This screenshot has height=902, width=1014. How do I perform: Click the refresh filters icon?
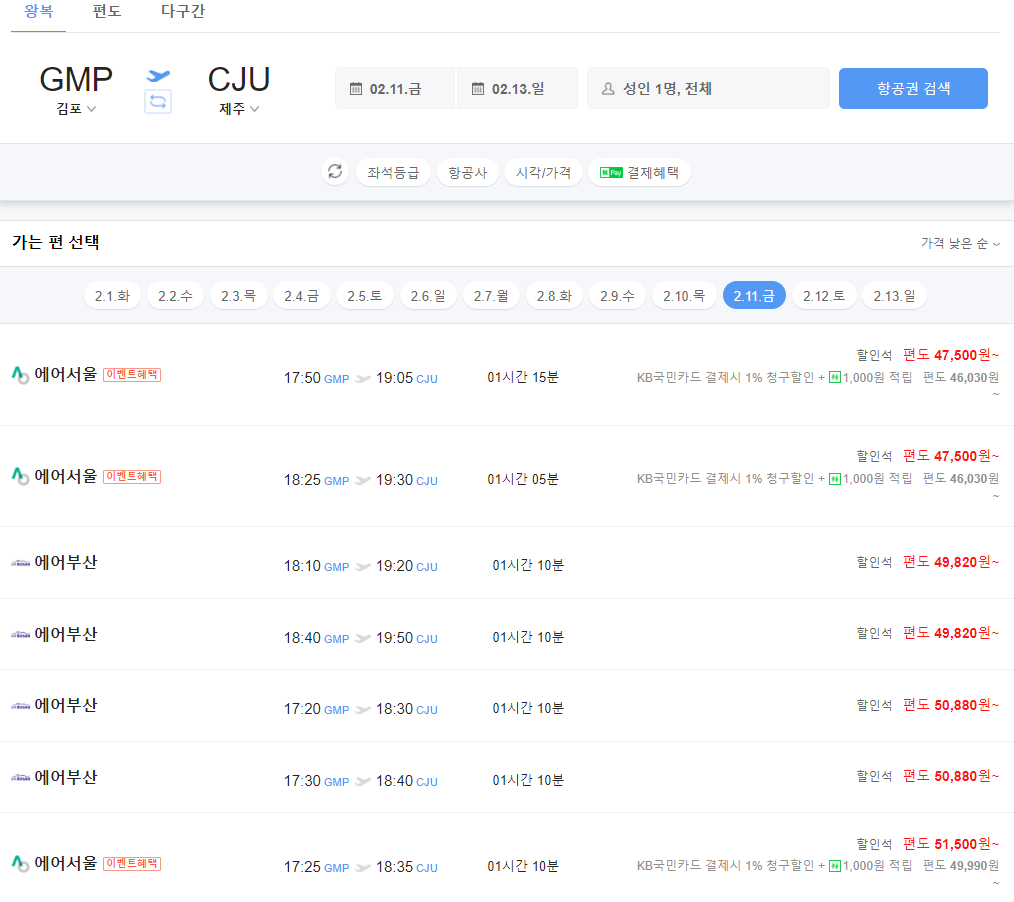coord(335,171)
